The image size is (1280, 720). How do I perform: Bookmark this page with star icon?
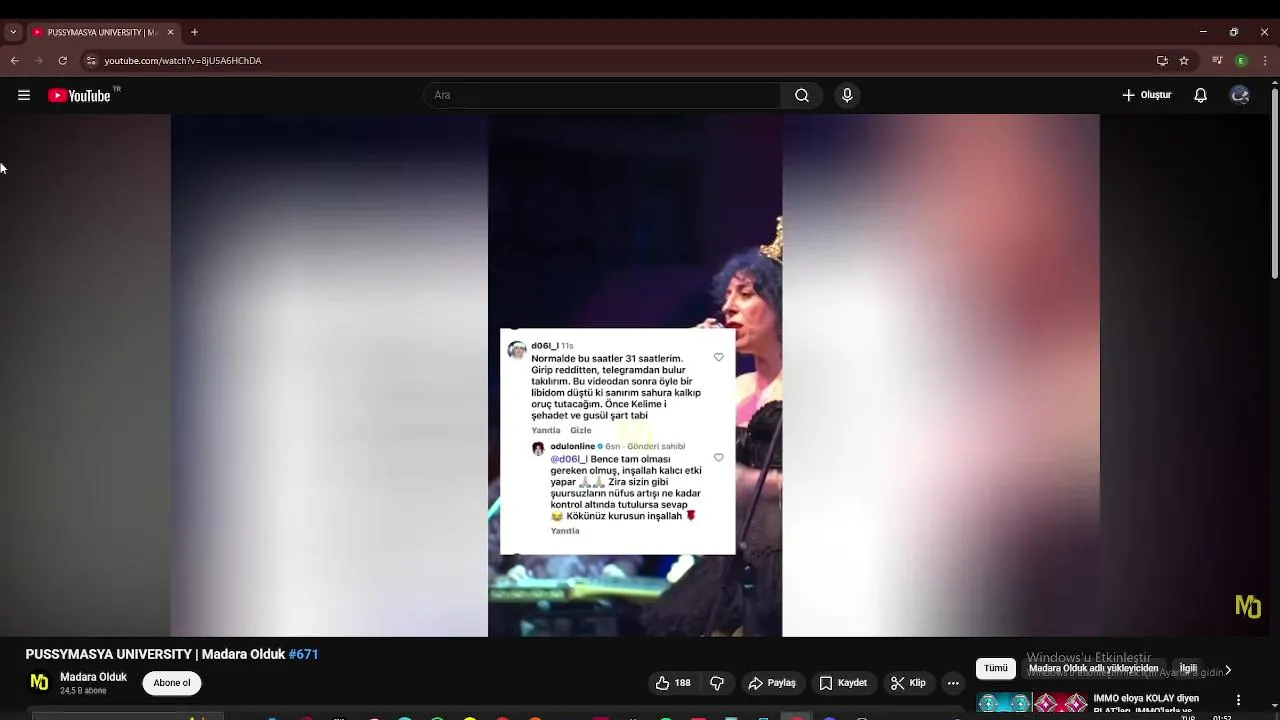(1184, 61)
